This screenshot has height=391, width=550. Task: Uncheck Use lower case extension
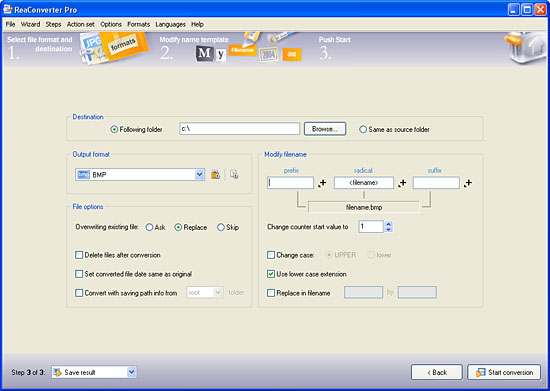(x=271, y=274)
